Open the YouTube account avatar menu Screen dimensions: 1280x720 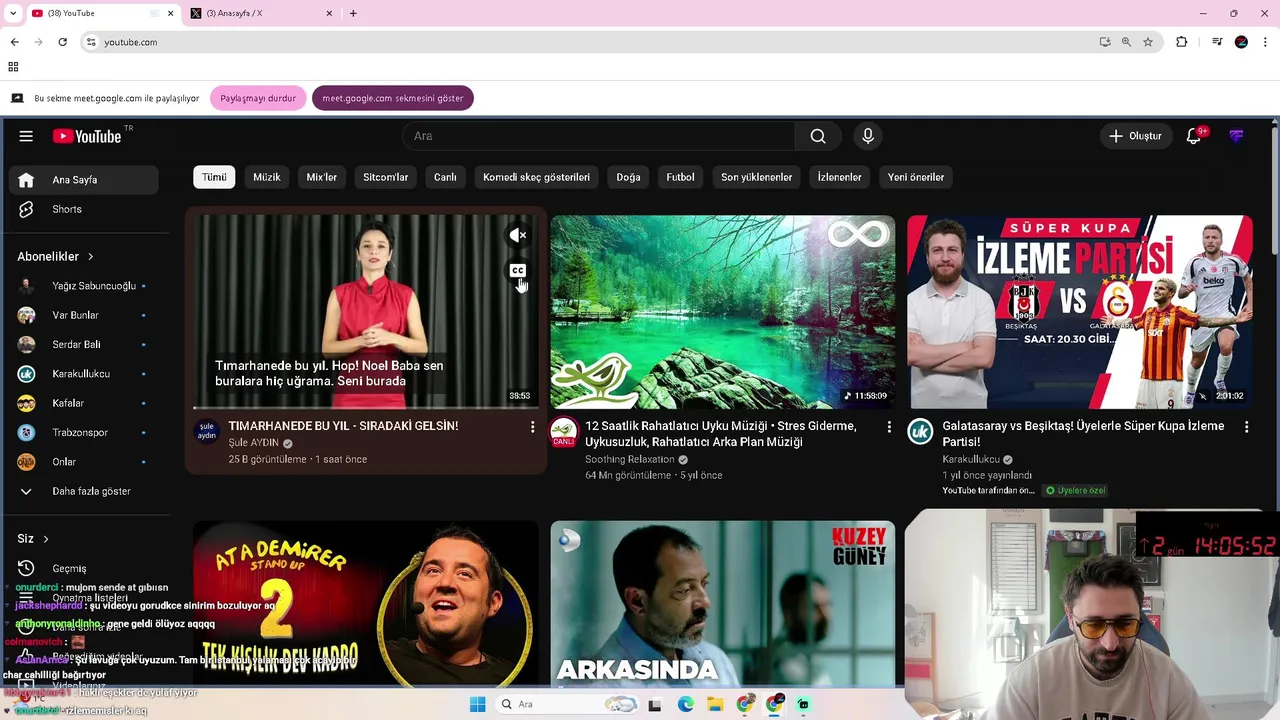coord(1236,136)
